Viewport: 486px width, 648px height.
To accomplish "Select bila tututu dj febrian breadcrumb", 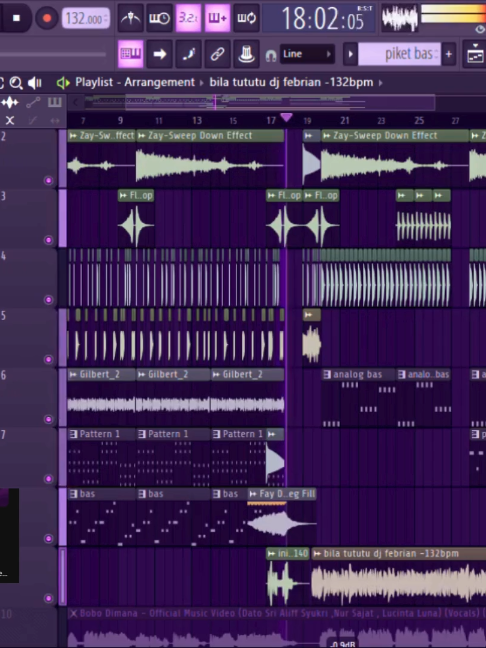I will pos(291,82).
